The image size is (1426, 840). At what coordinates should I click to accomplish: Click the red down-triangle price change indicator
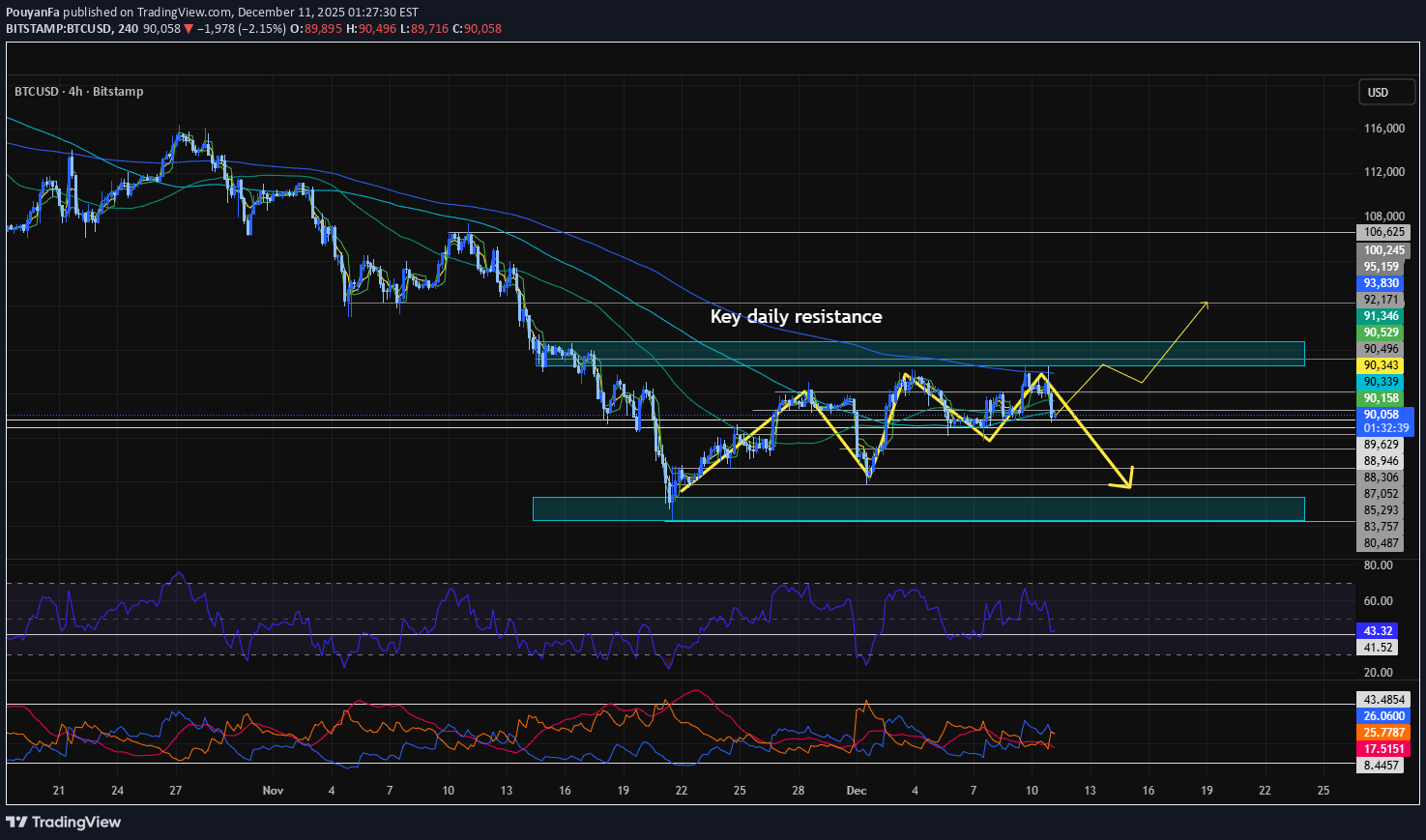pos(189,29)
